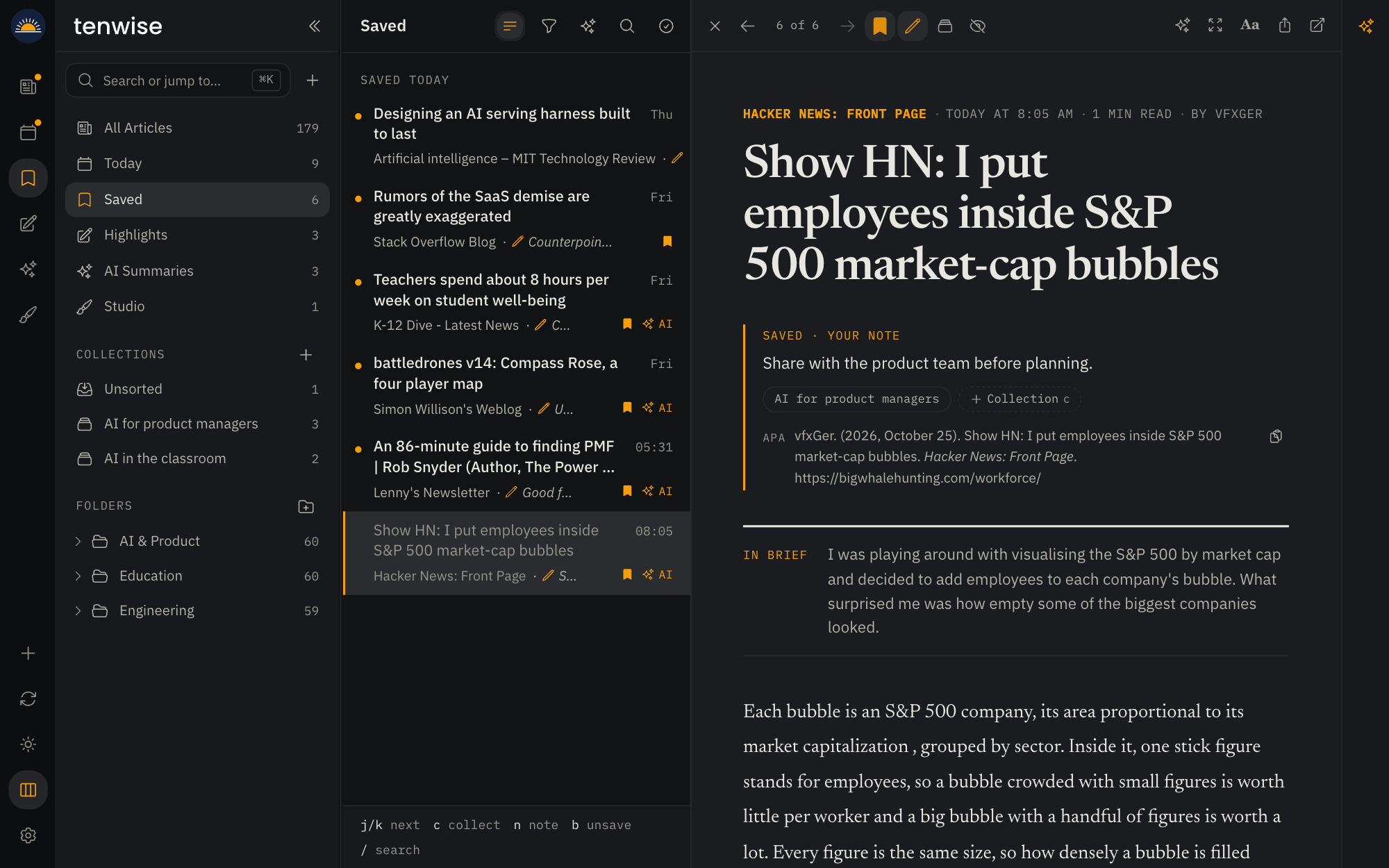1389x868 pixels.
Task: Close the reader pane with X
Action: [x=715, y=26]
